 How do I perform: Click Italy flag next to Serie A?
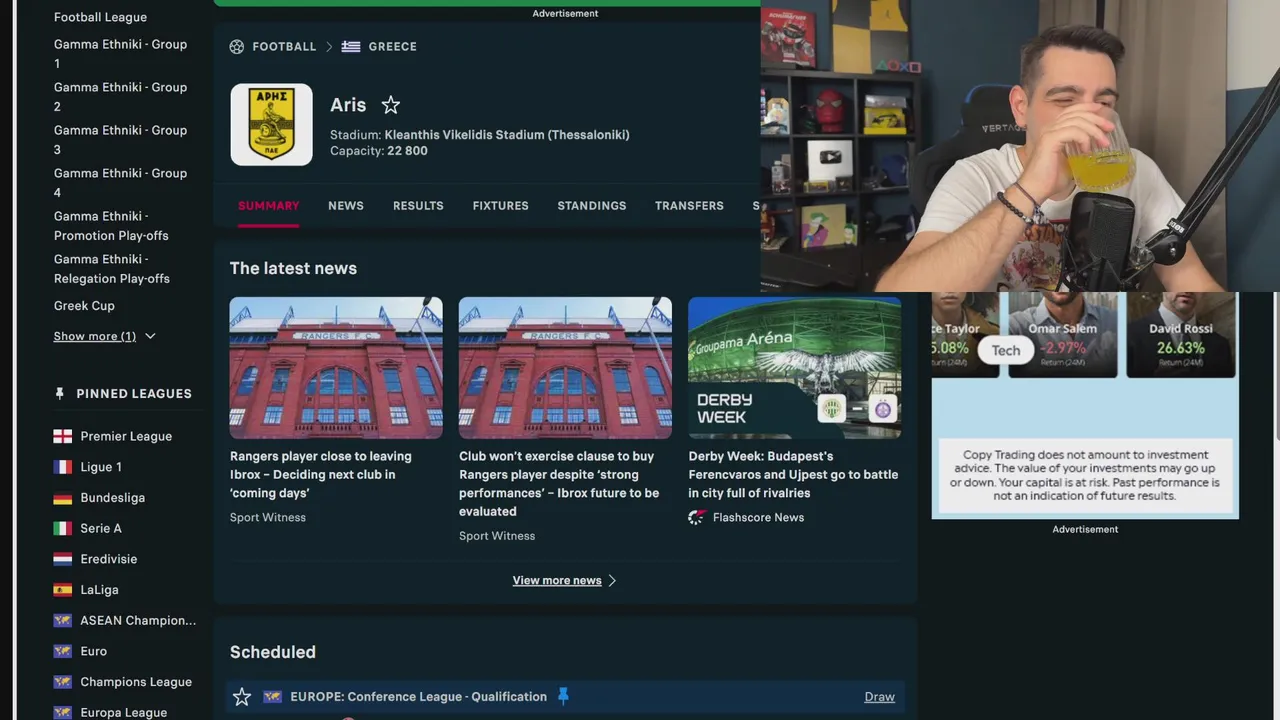coord(63,528)
